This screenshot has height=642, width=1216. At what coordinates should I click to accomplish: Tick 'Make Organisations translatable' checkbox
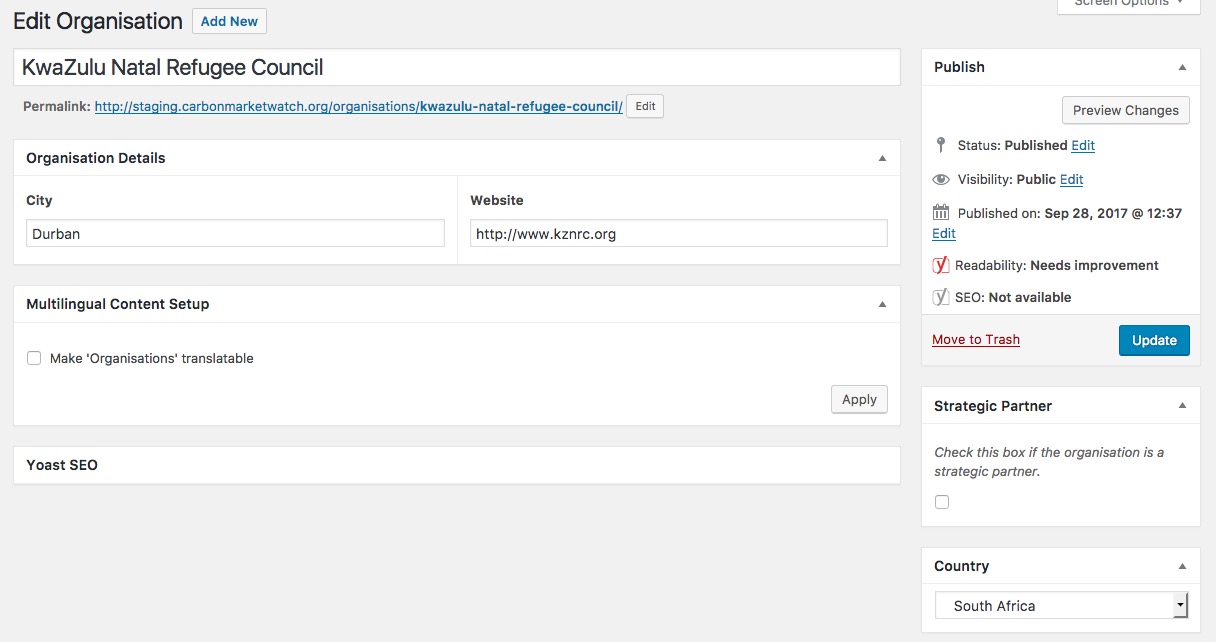tap(34, 358)
